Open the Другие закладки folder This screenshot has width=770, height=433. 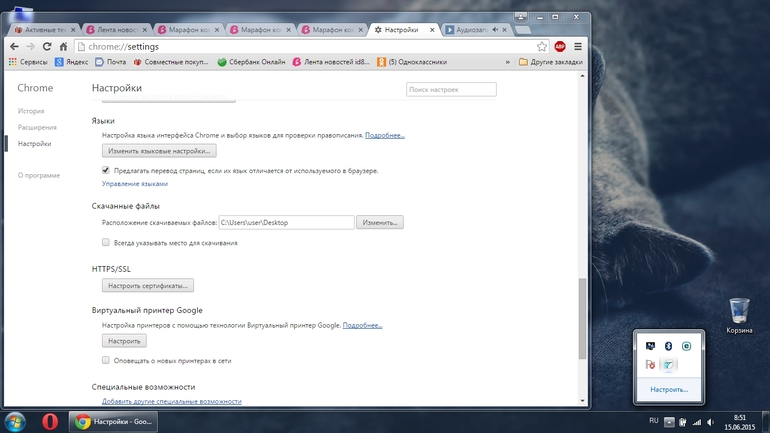550,62
